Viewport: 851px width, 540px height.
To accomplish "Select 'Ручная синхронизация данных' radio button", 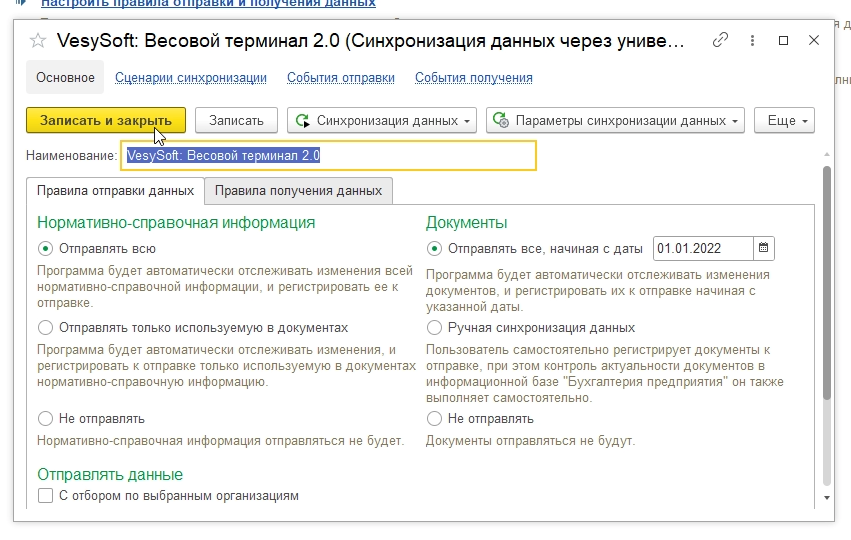I will click(x=434, y=327).
